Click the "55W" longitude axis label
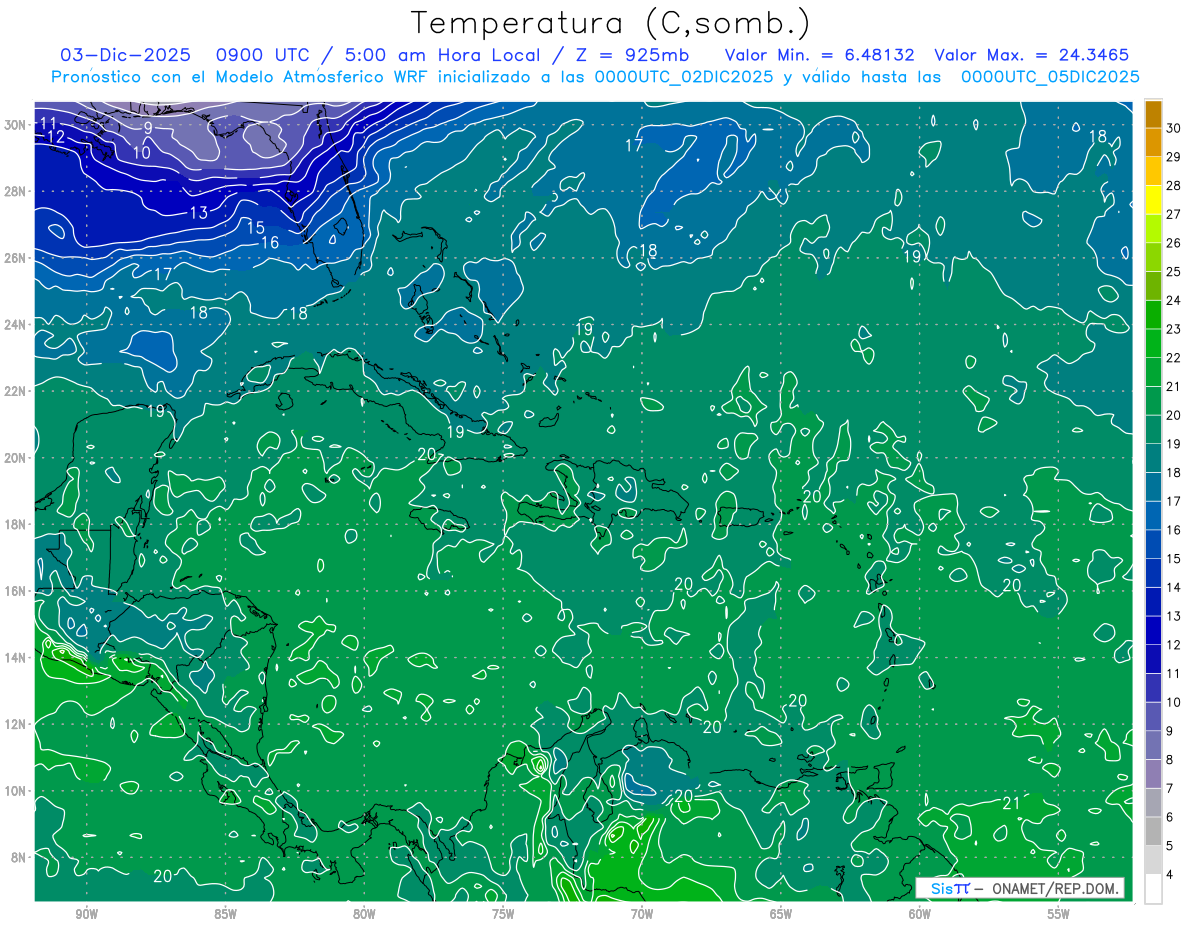Viewport: 1200px width, 927px height. coord(1059,913)
